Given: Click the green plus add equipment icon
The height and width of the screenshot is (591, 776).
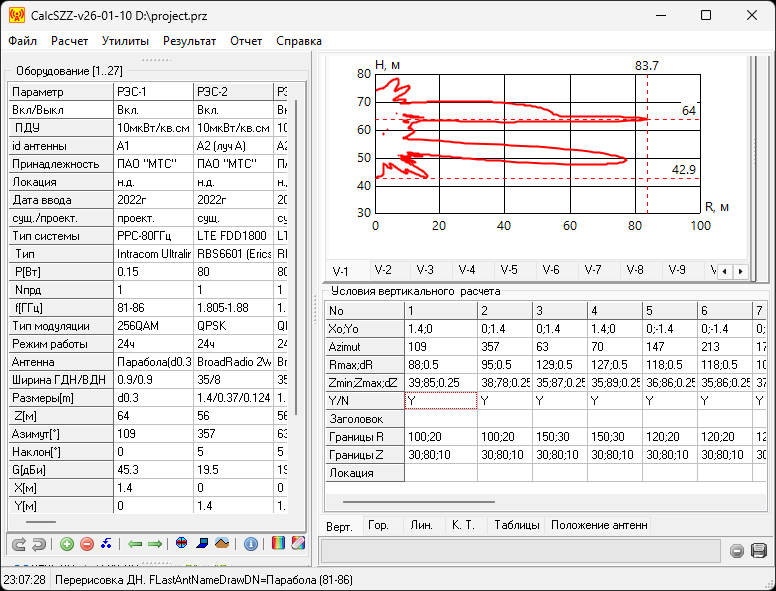Looking at the screenshot, I should click(67, 544).
